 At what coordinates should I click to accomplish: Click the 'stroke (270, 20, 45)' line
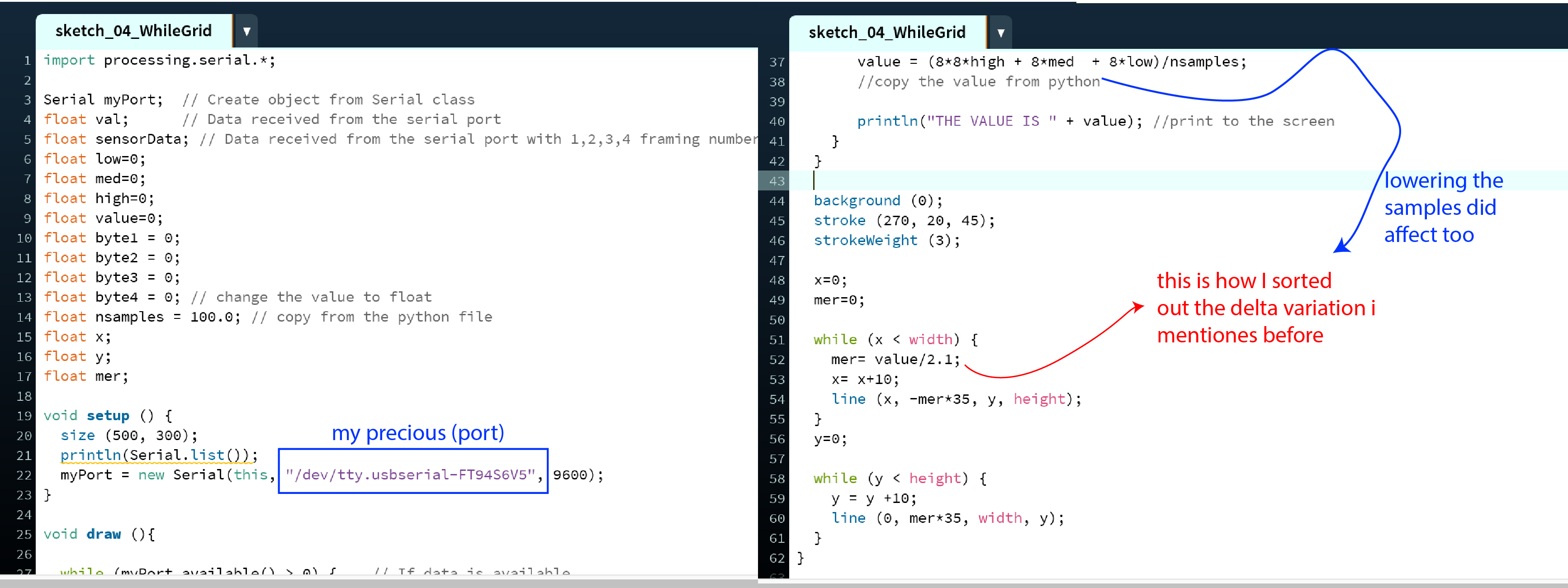coord(904,220)
